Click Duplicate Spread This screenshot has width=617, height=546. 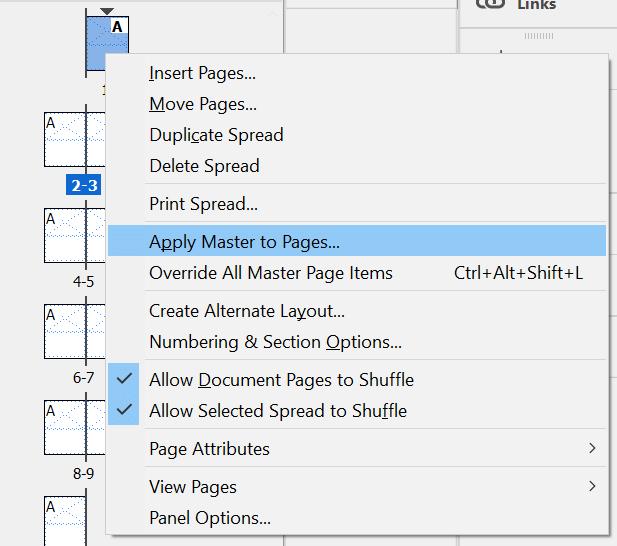pyautogui.click(x=216, y=135)
